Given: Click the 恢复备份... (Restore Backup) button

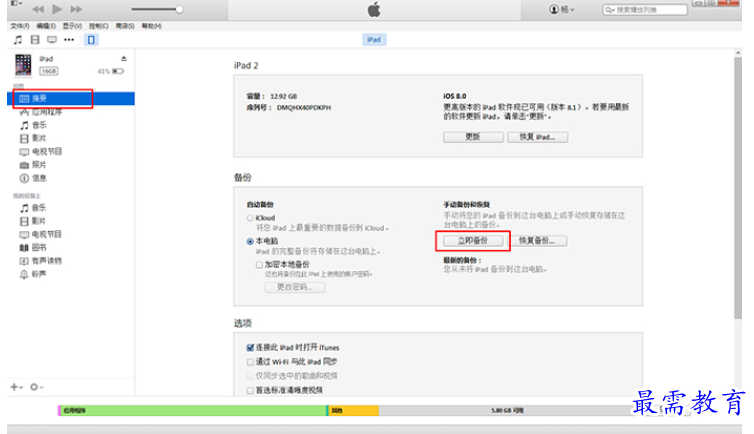Looking at the screenshot, I should click(537, 240).
